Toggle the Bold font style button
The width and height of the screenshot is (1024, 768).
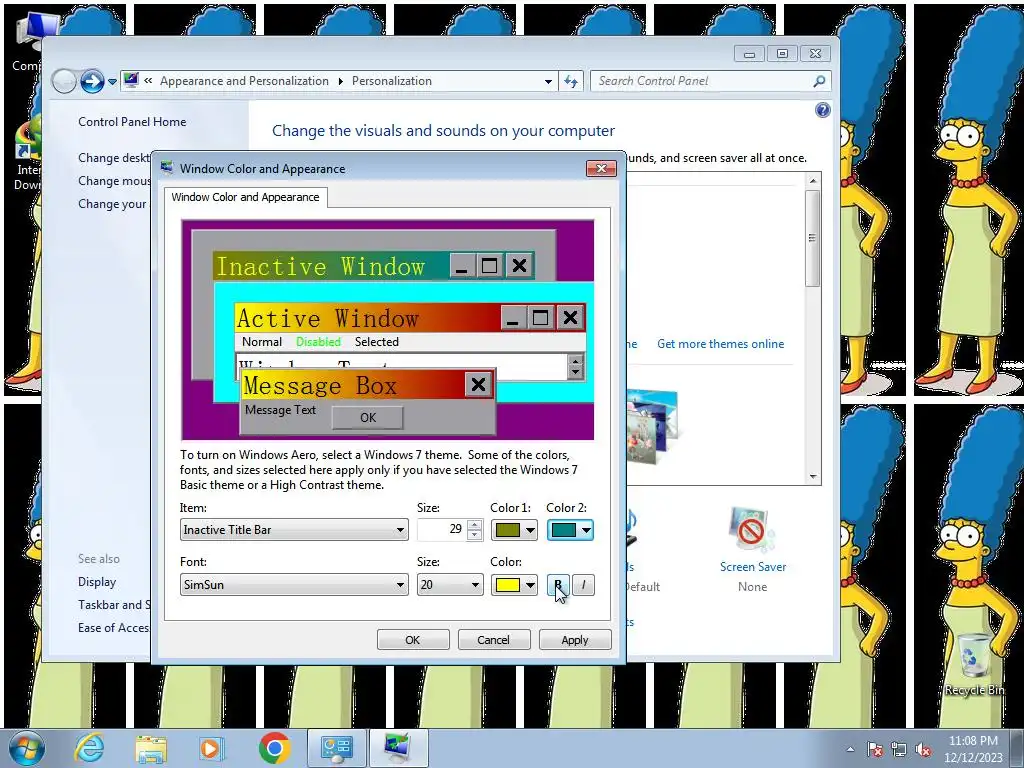click(558, 584)
